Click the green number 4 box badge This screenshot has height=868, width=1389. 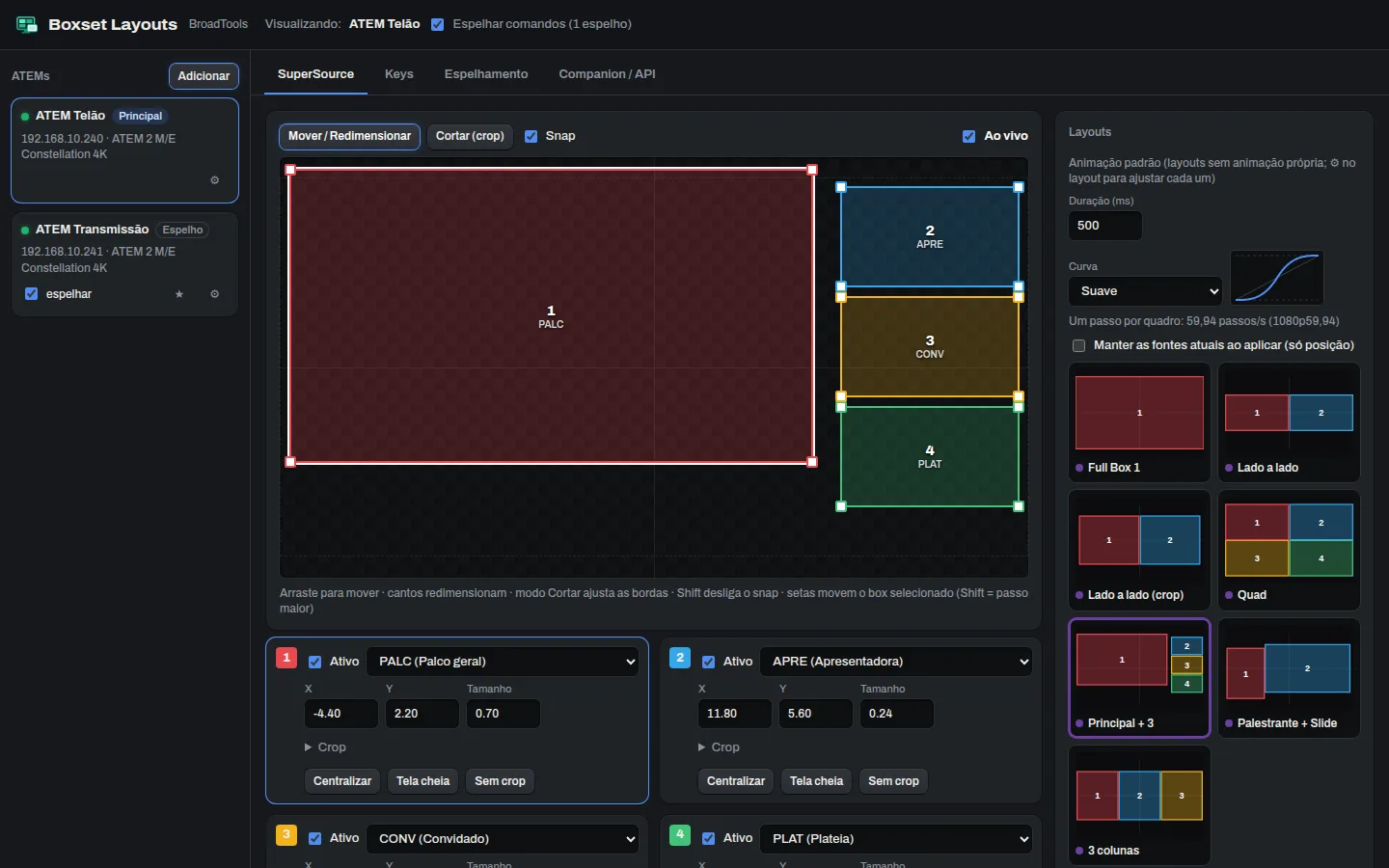pos(680,834)
